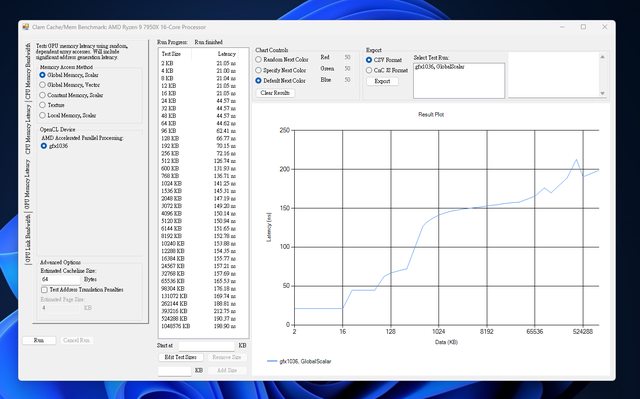
Task: Select Random Next Color option
Action: (x=282, y=60)
